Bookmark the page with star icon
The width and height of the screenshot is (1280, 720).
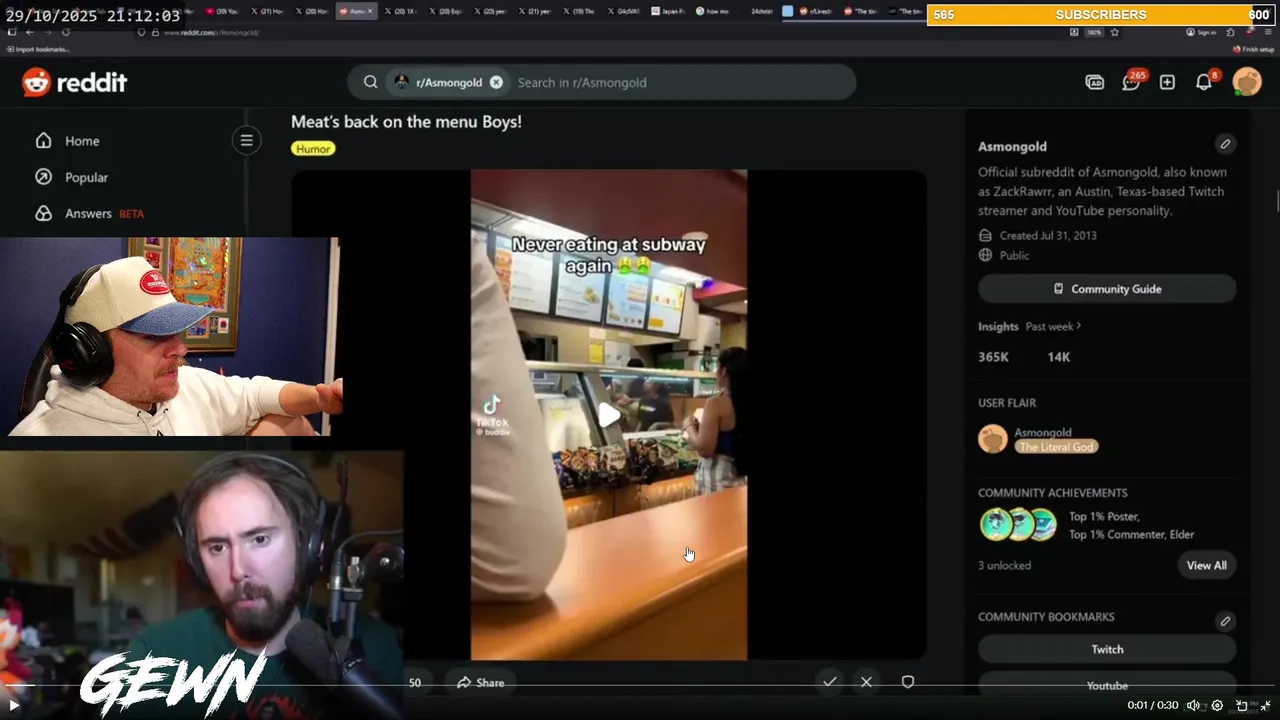click(x=1114, y=32)
